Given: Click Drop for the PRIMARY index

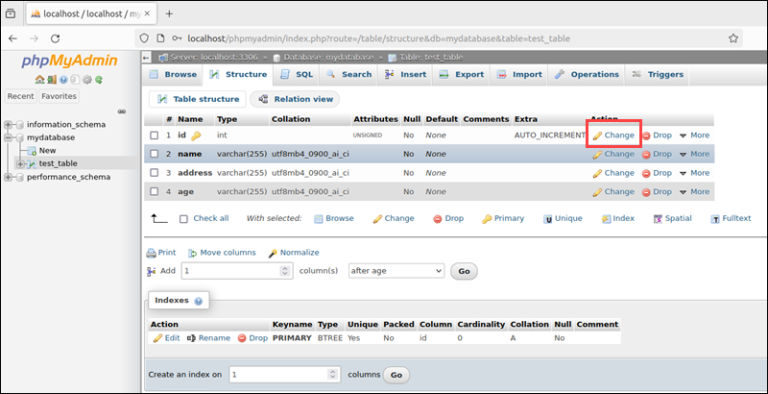Looking at the screenshot, I should click(253, 338).
